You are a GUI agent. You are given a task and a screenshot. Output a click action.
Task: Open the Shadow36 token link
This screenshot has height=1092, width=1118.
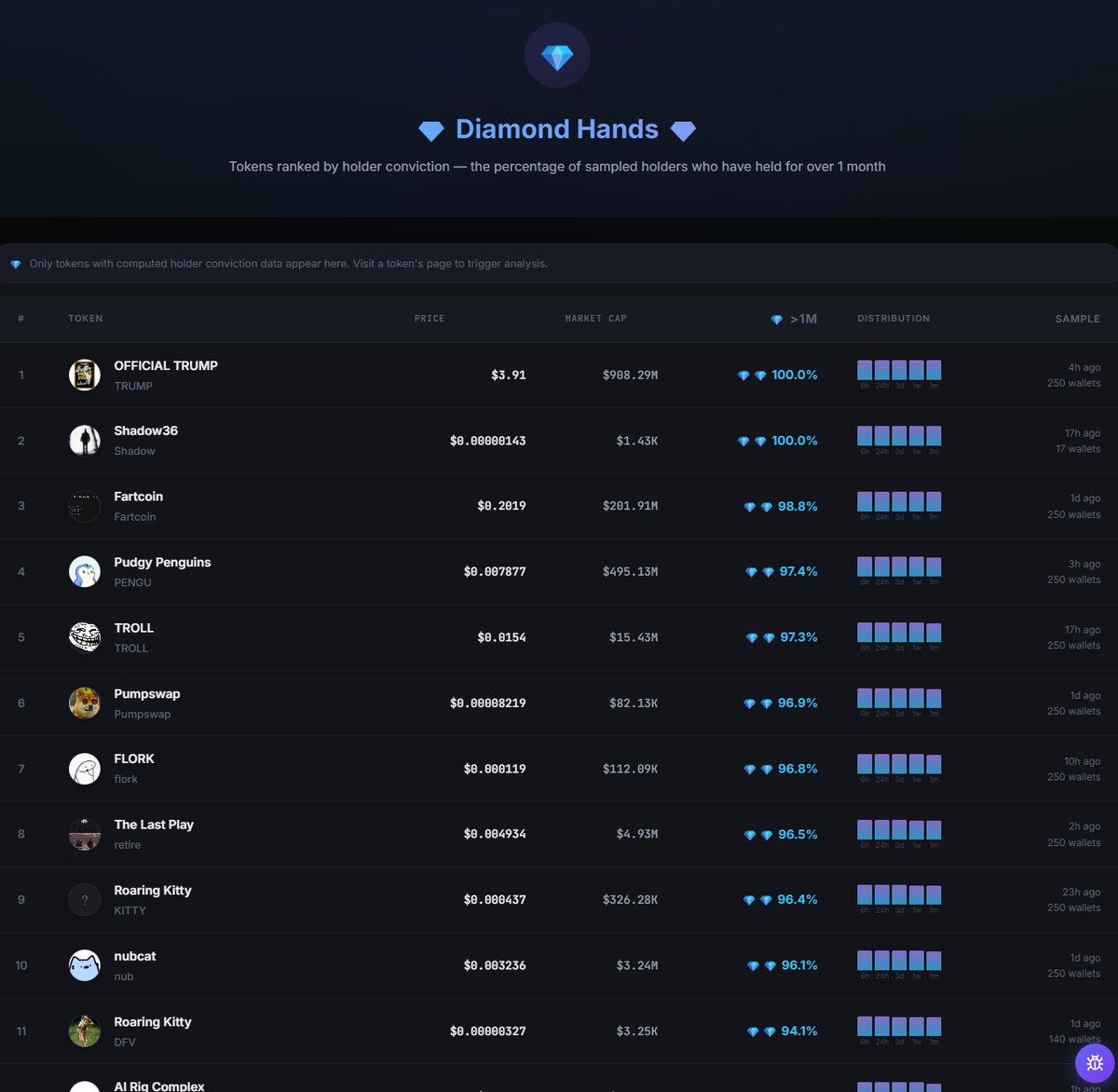pyautogui.click(x=146, y=430)
